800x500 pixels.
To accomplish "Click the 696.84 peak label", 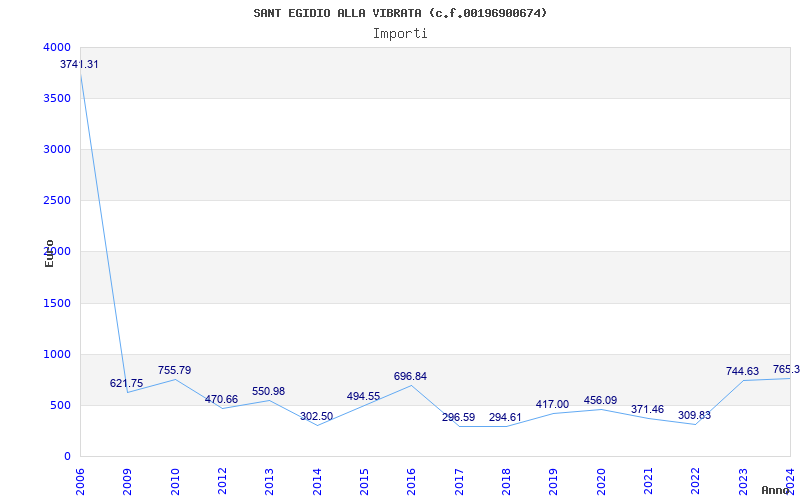I will [x=410, y=376].
